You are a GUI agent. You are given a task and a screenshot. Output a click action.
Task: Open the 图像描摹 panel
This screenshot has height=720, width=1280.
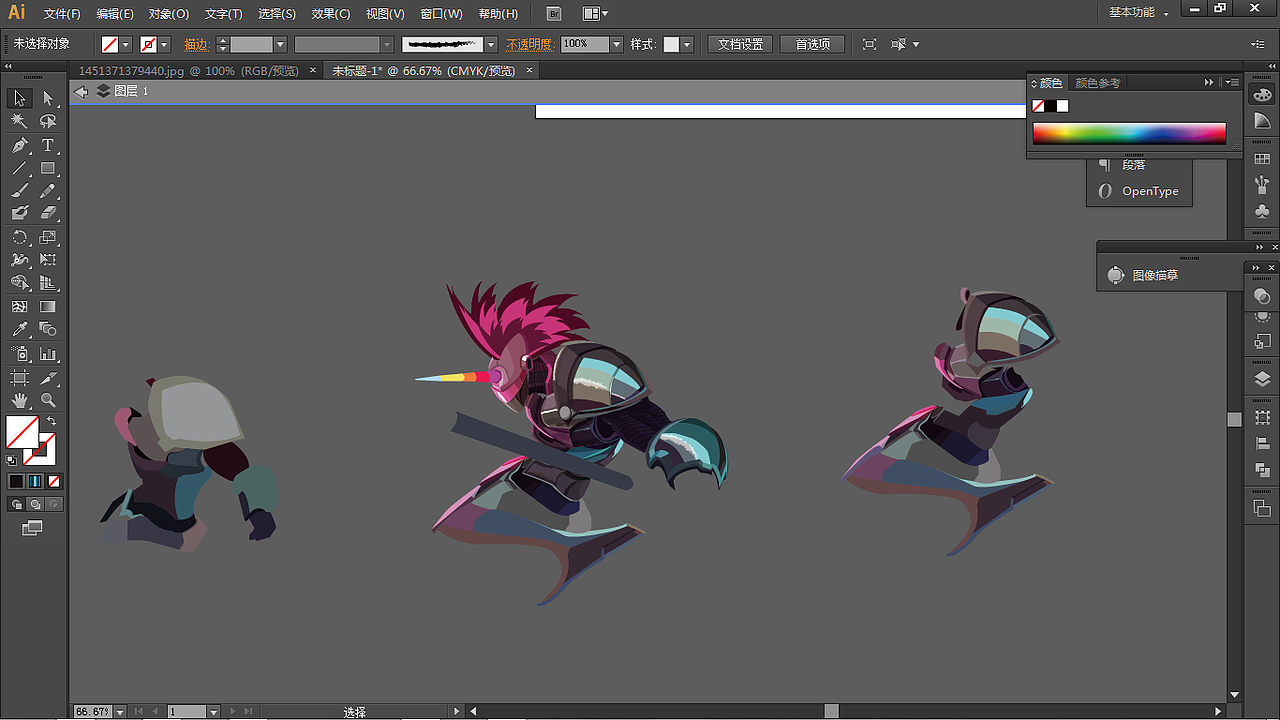pos(1155,275)
